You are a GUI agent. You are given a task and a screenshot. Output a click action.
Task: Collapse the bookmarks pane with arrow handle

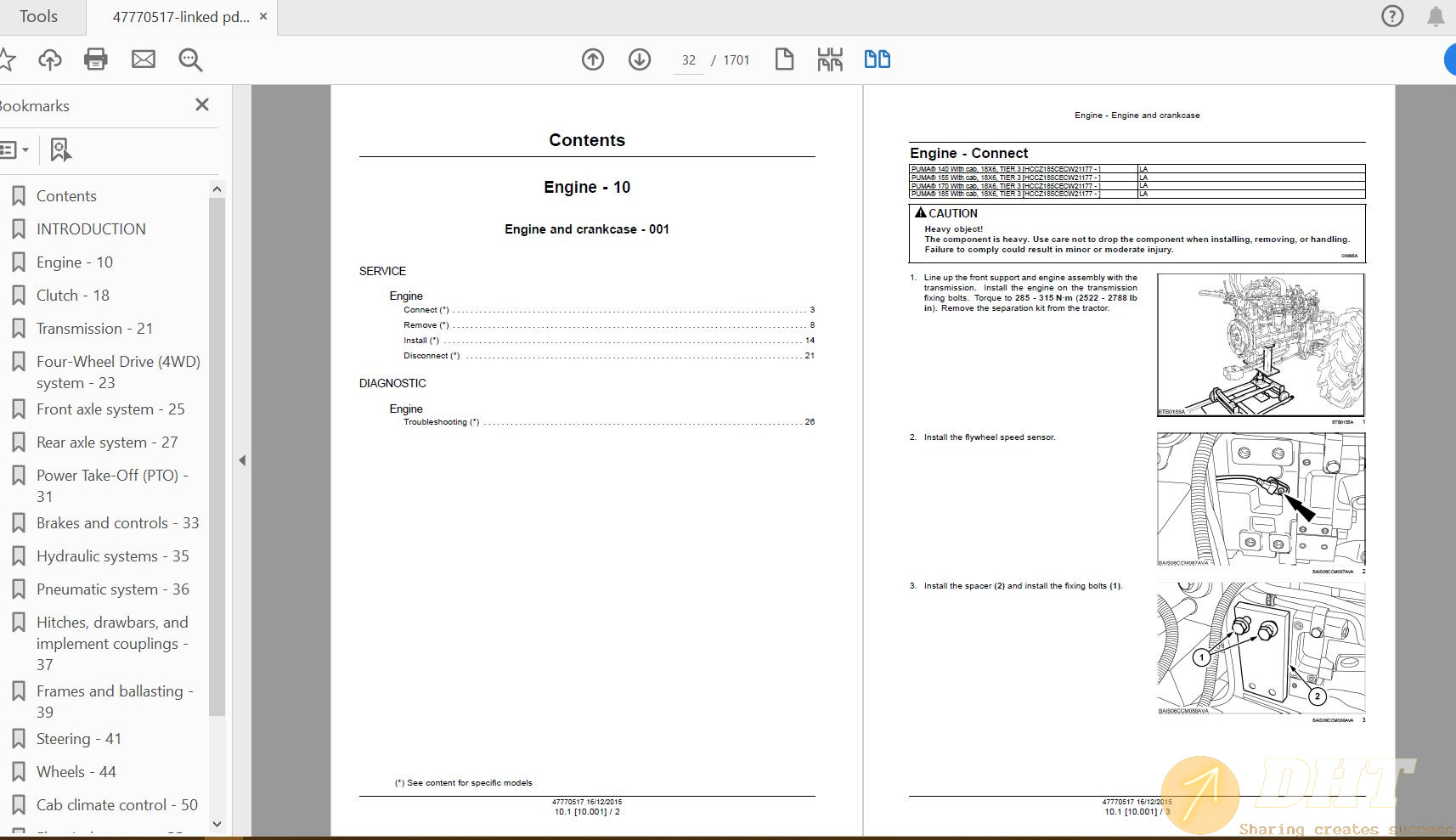[x=242, y=460]
